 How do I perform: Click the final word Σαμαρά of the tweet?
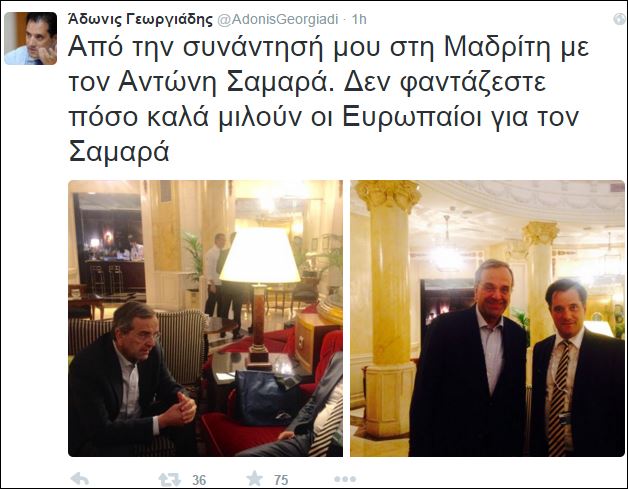point(119,152)
